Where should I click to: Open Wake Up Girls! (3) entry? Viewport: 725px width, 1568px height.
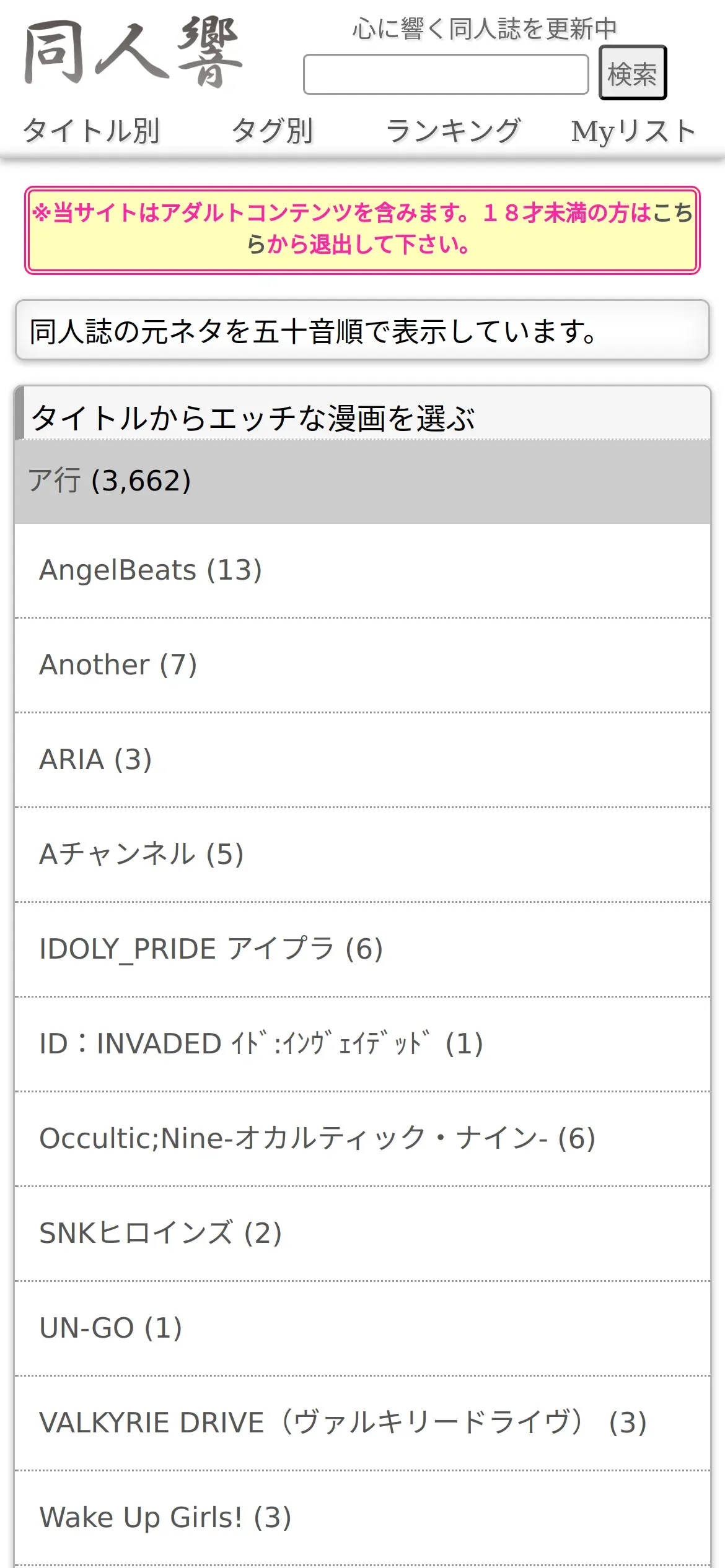pos(165,1517)
